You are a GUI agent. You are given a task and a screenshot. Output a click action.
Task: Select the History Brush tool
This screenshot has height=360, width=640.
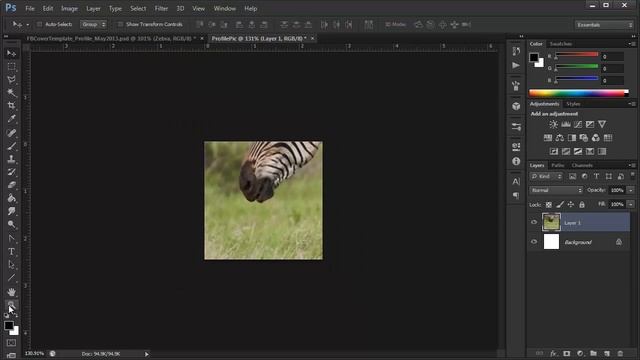coord(11,172)
